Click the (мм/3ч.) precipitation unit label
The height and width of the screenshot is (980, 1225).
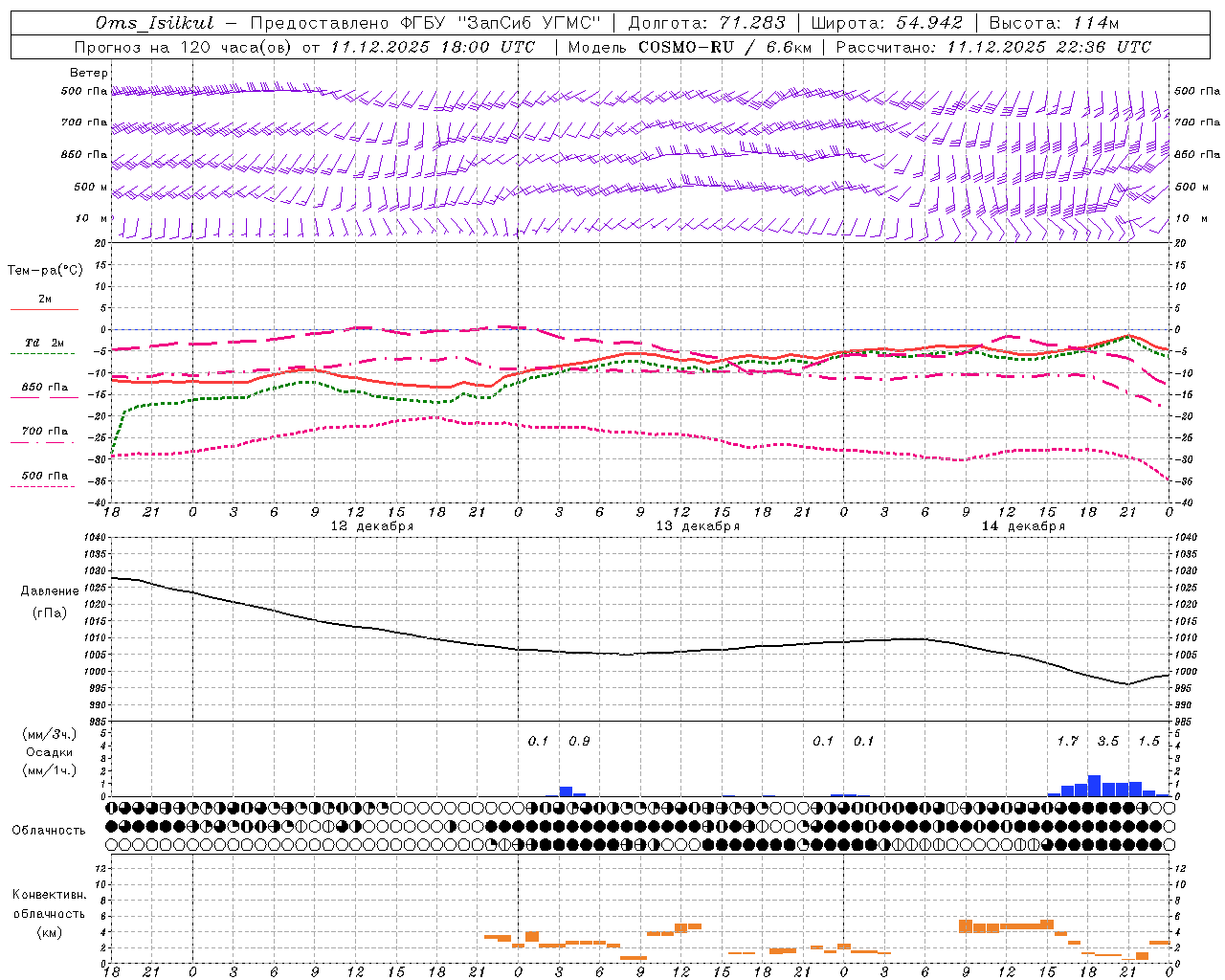pos(50,734)
